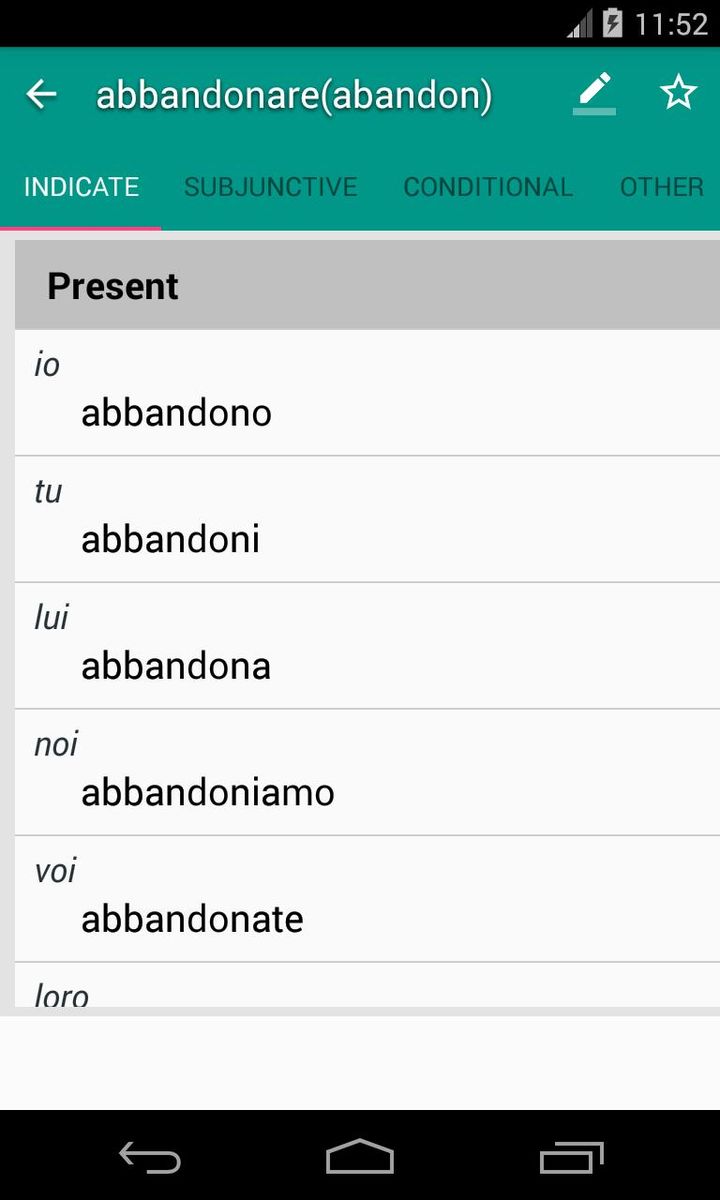This screenshot has height=1200, width=720.
Task: Tap the back arrow in the header
Action: point(42,95)
